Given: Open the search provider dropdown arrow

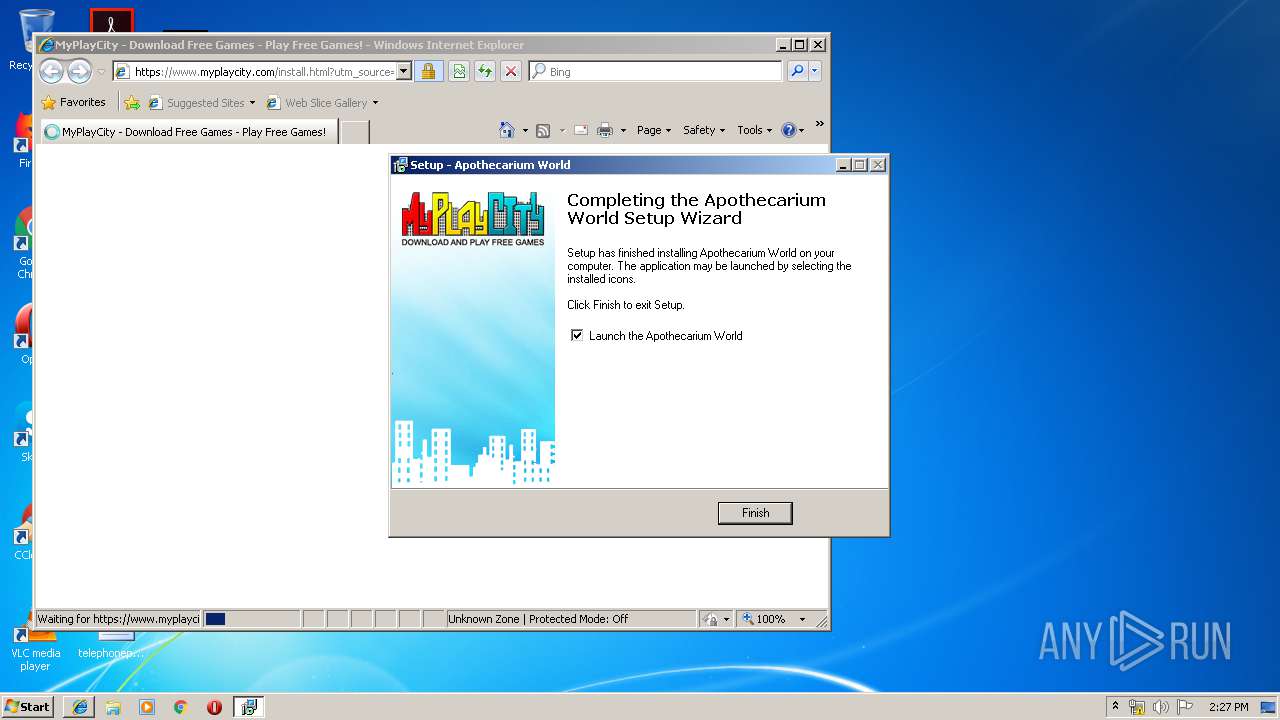Looking at the screenshot, I should [815, 71].
